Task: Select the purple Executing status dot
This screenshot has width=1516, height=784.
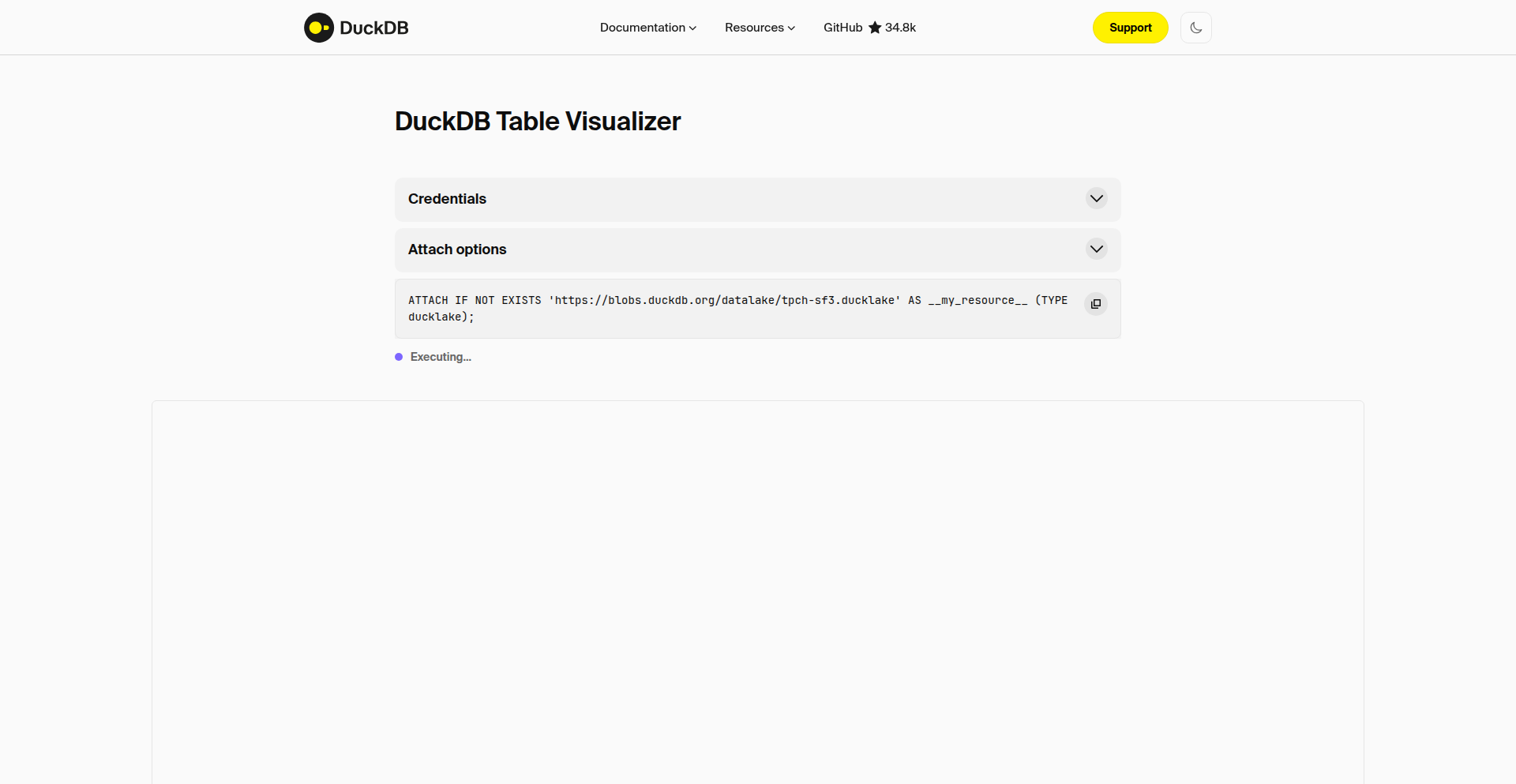Action: click(399, 357)
